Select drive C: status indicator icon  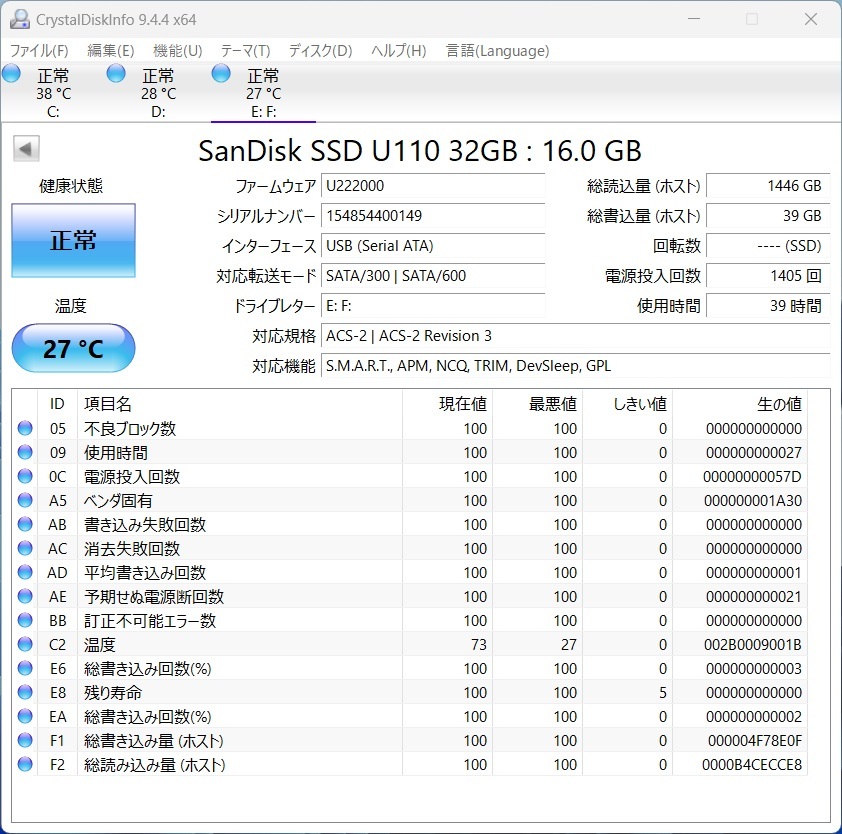point(11,74)
